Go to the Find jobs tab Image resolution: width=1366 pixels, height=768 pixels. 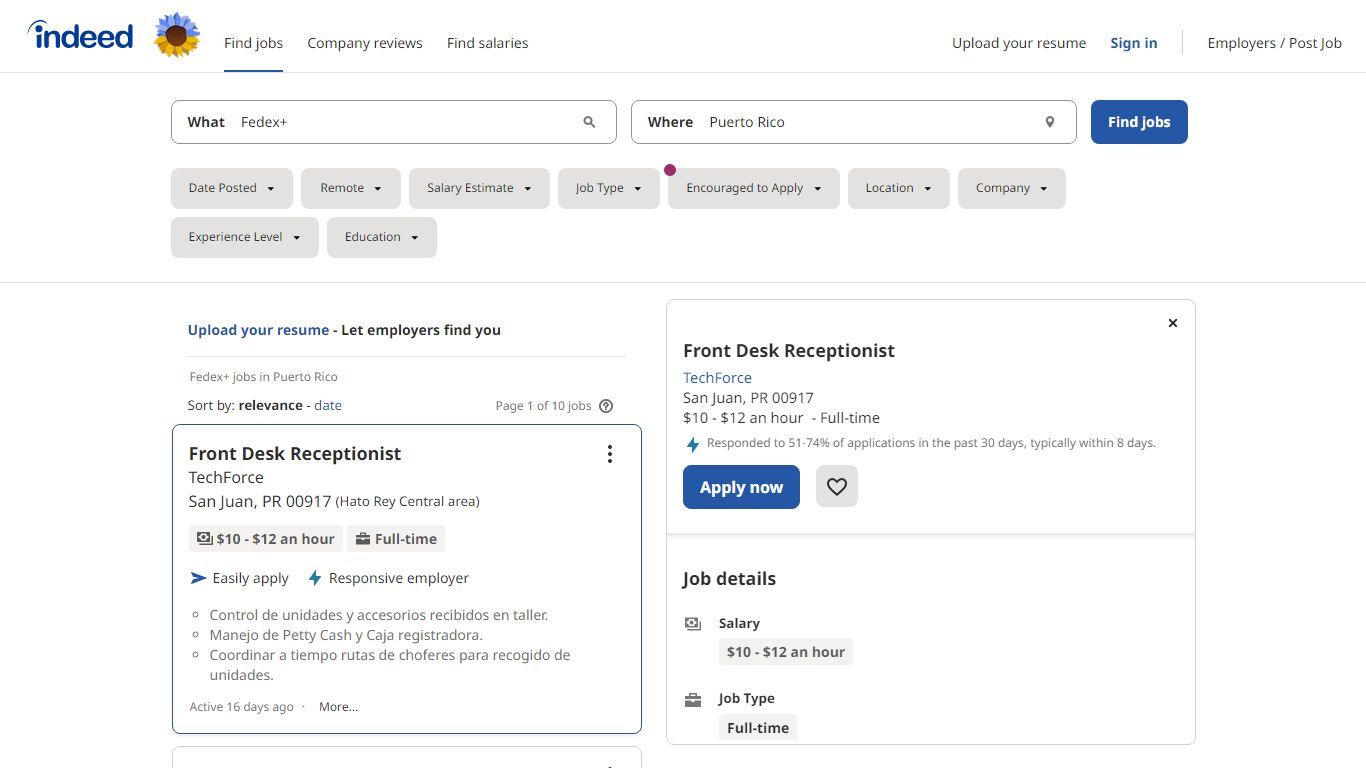tap(254, 43)
